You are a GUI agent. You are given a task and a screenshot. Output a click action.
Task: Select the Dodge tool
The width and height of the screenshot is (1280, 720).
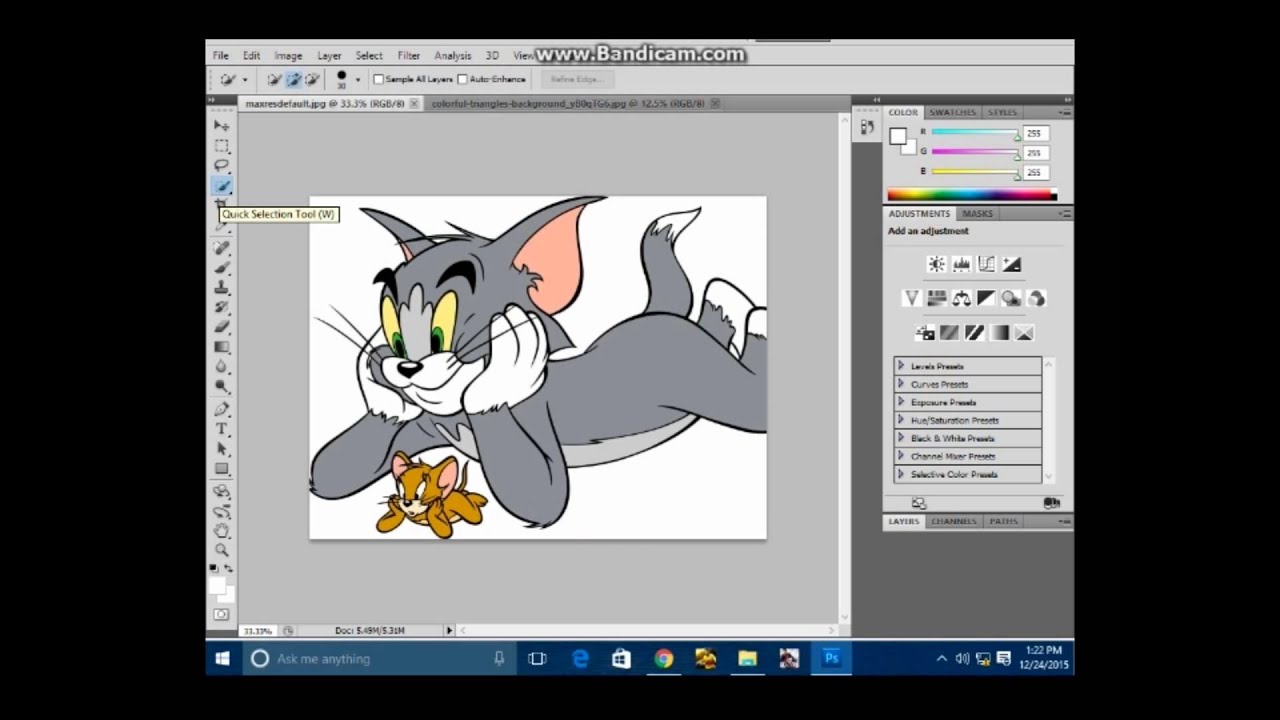click(221, 387)
